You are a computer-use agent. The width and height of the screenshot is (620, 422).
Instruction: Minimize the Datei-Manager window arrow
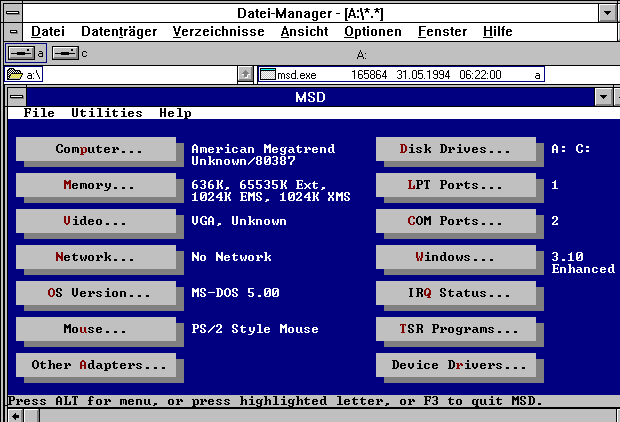607,13
